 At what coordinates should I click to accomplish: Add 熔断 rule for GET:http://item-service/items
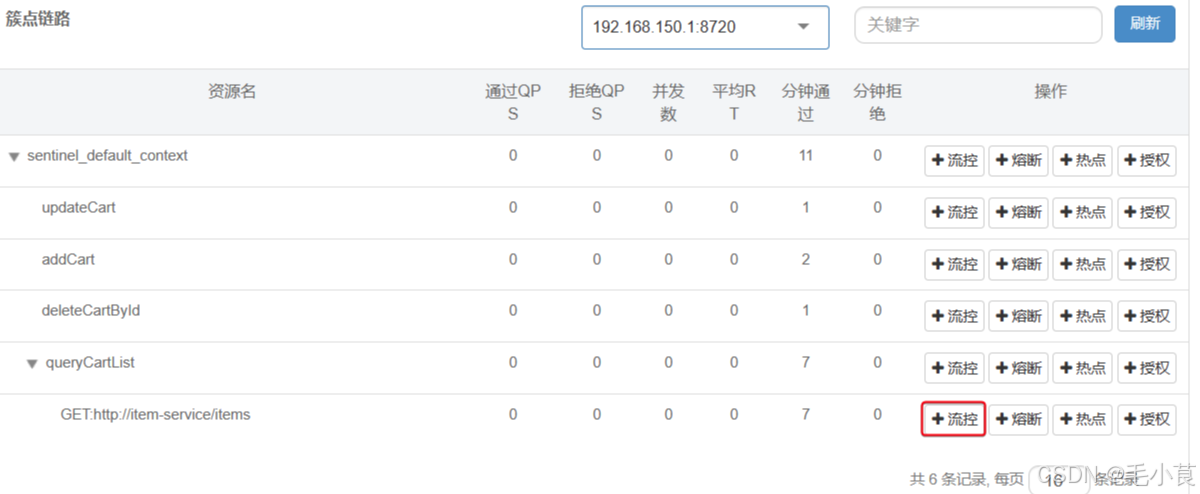click(1018, 420)
